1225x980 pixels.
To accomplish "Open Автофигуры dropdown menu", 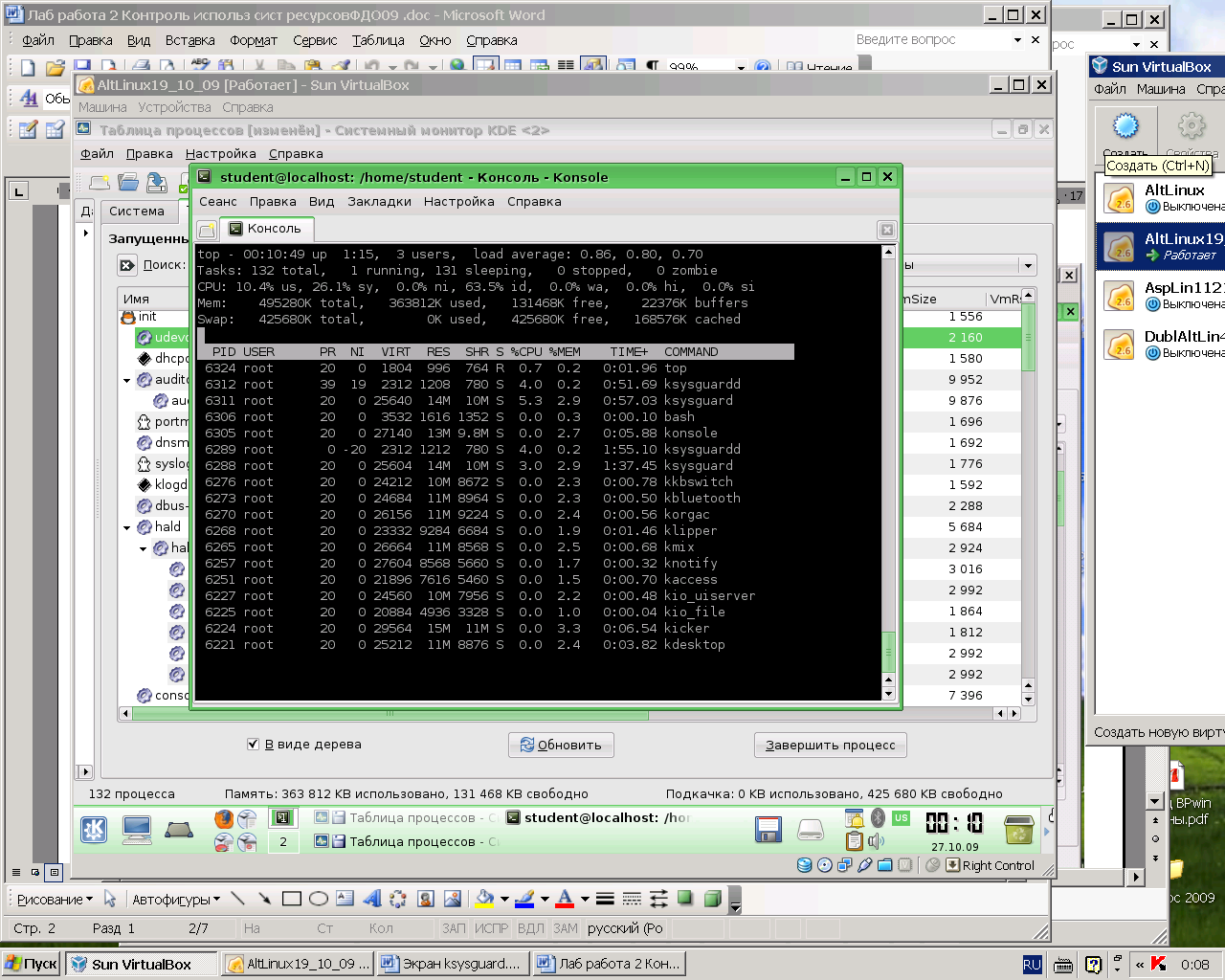I will coord(176,899).
